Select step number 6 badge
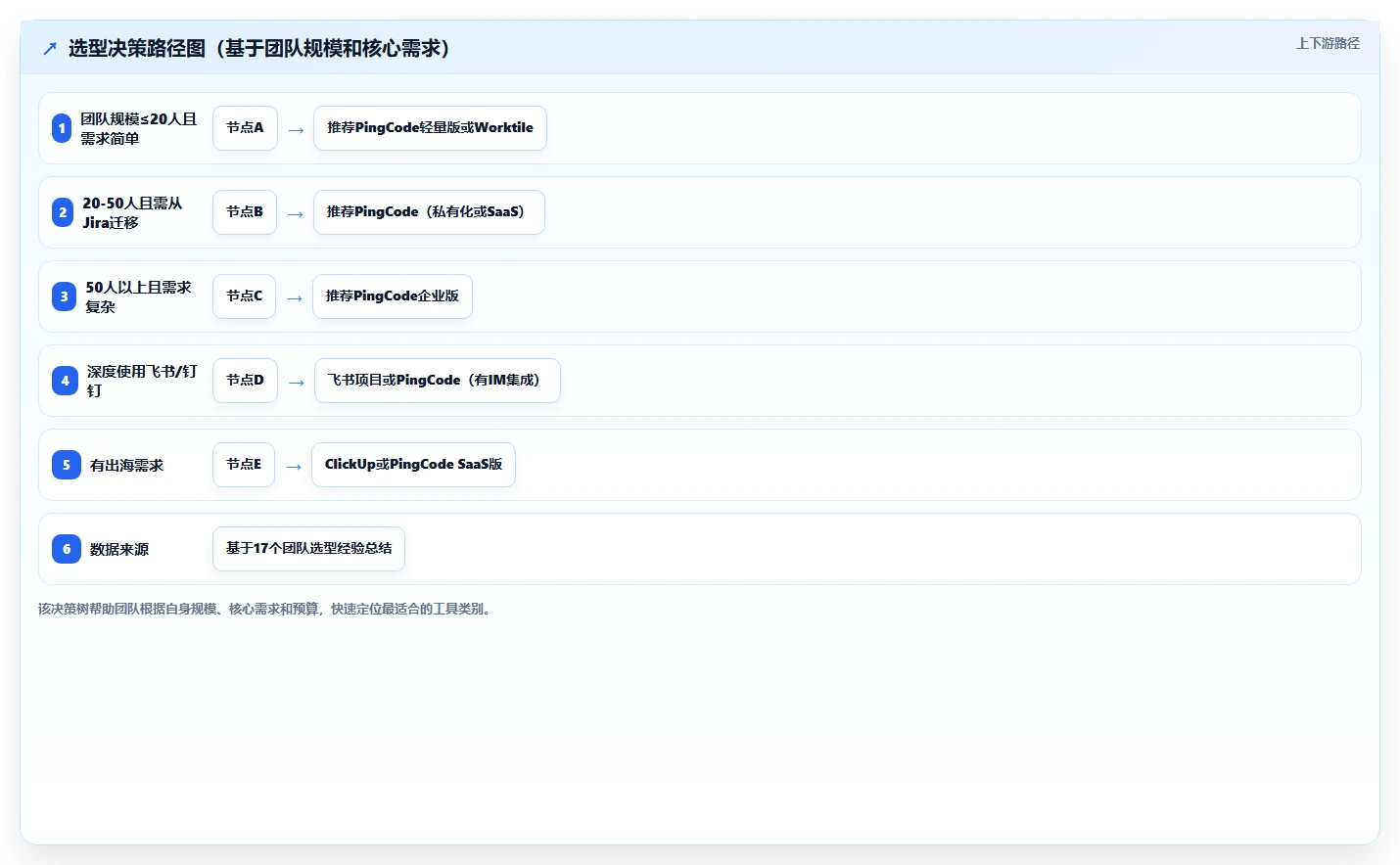This screenshot has width=1400, height=865. tap(67, 549)
